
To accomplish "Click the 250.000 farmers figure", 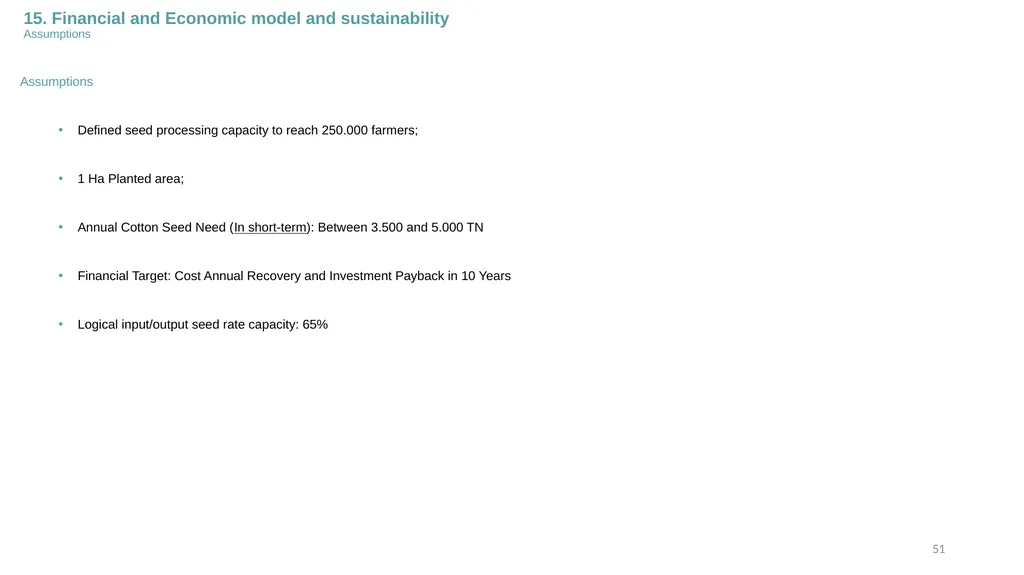I will tap(370, 130).
